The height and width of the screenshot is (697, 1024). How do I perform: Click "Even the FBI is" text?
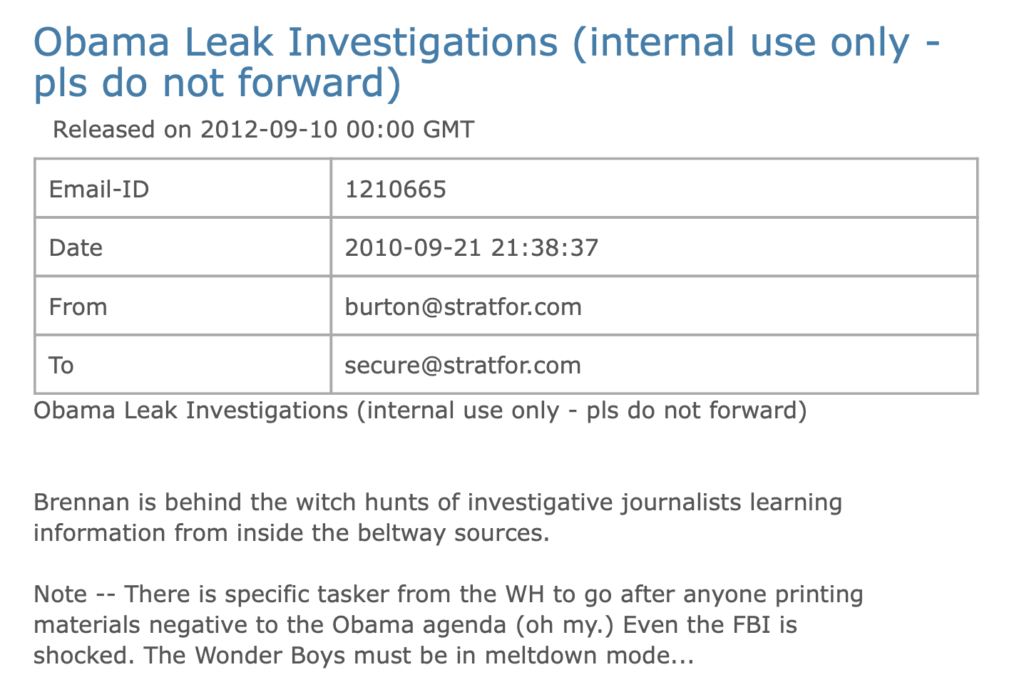tap(710, 625)
